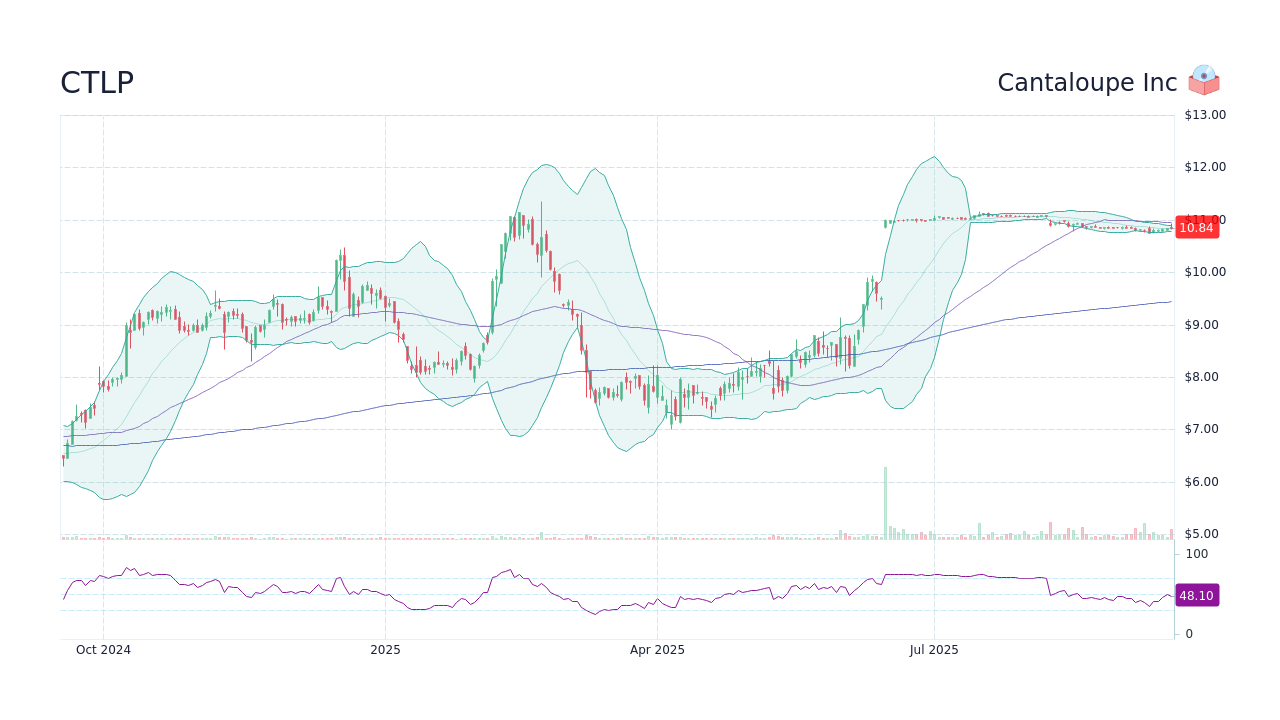Click the tallest volume bar in late June

[x=885, y=503]
